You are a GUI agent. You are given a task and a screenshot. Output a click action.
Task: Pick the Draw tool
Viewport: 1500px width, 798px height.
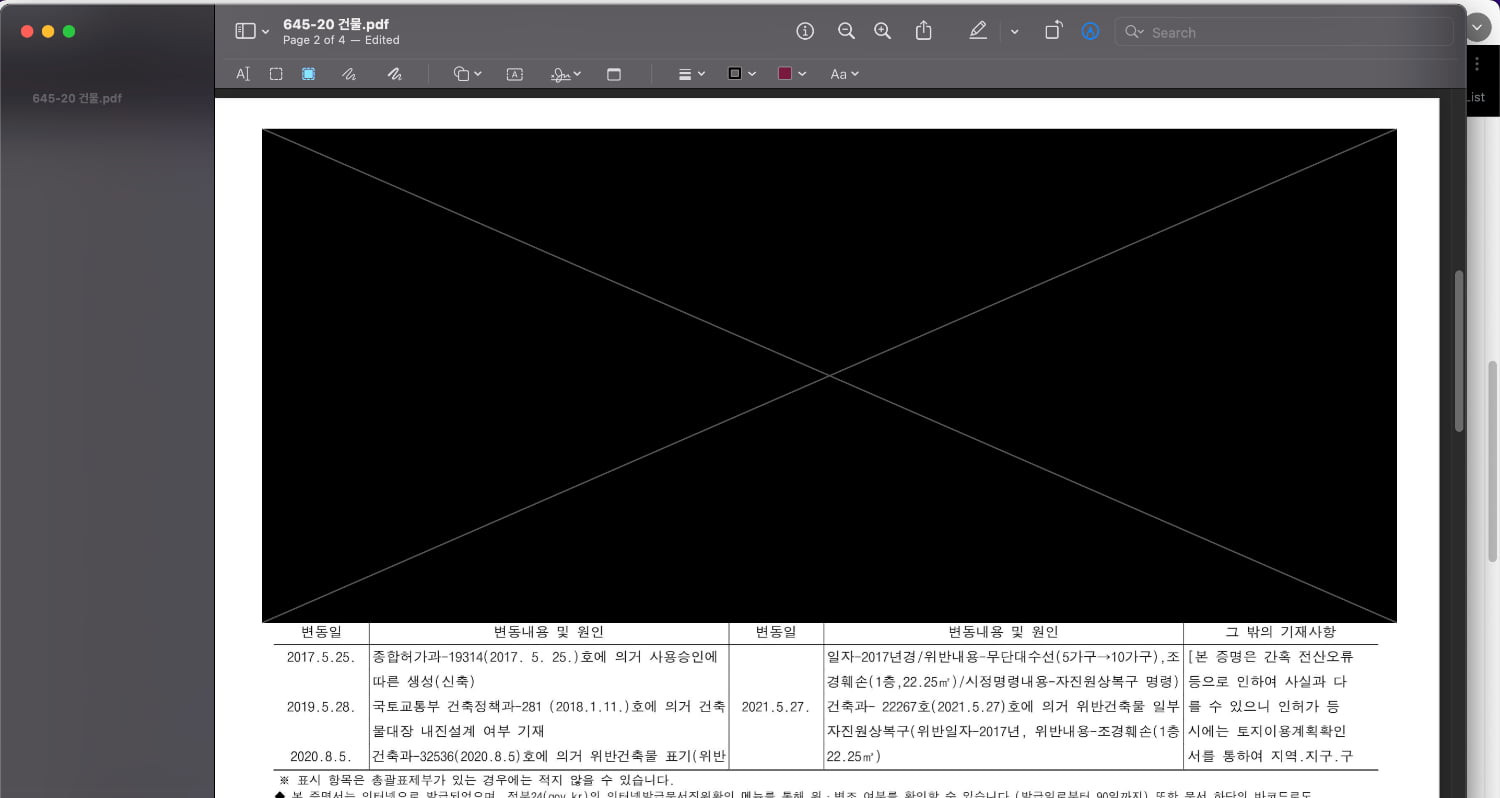click(394, 74)
